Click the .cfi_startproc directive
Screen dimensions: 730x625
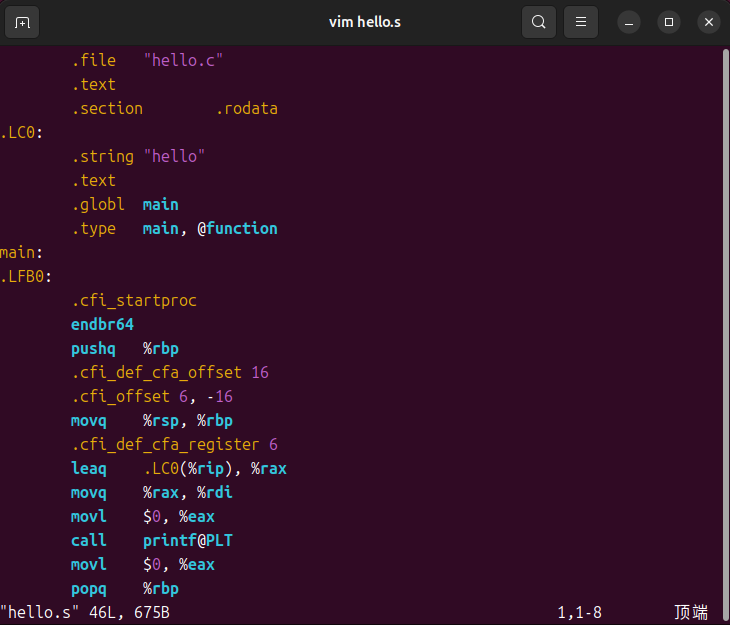click(133, 300)
